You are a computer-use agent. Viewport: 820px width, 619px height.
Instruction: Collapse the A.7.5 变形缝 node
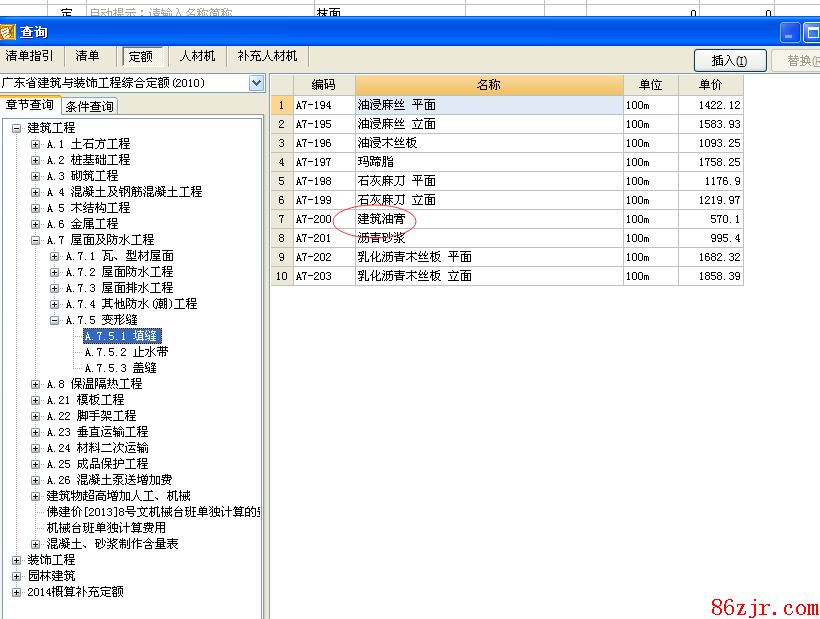click(x=55, y=320)
